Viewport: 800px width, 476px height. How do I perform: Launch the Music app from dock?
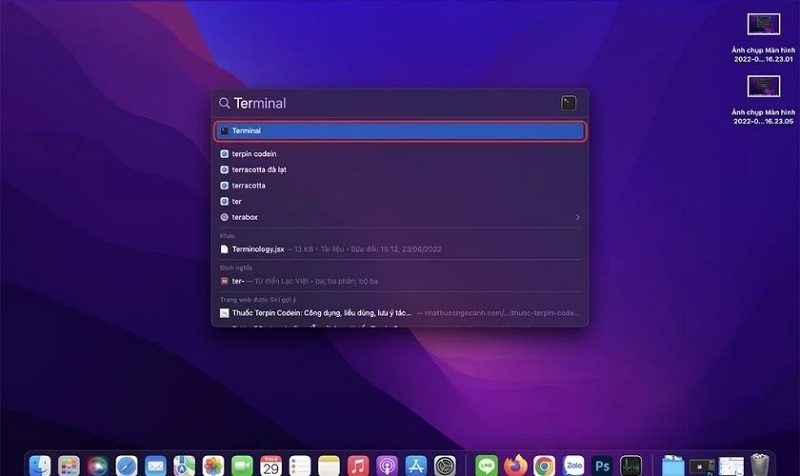pos(358,465)
